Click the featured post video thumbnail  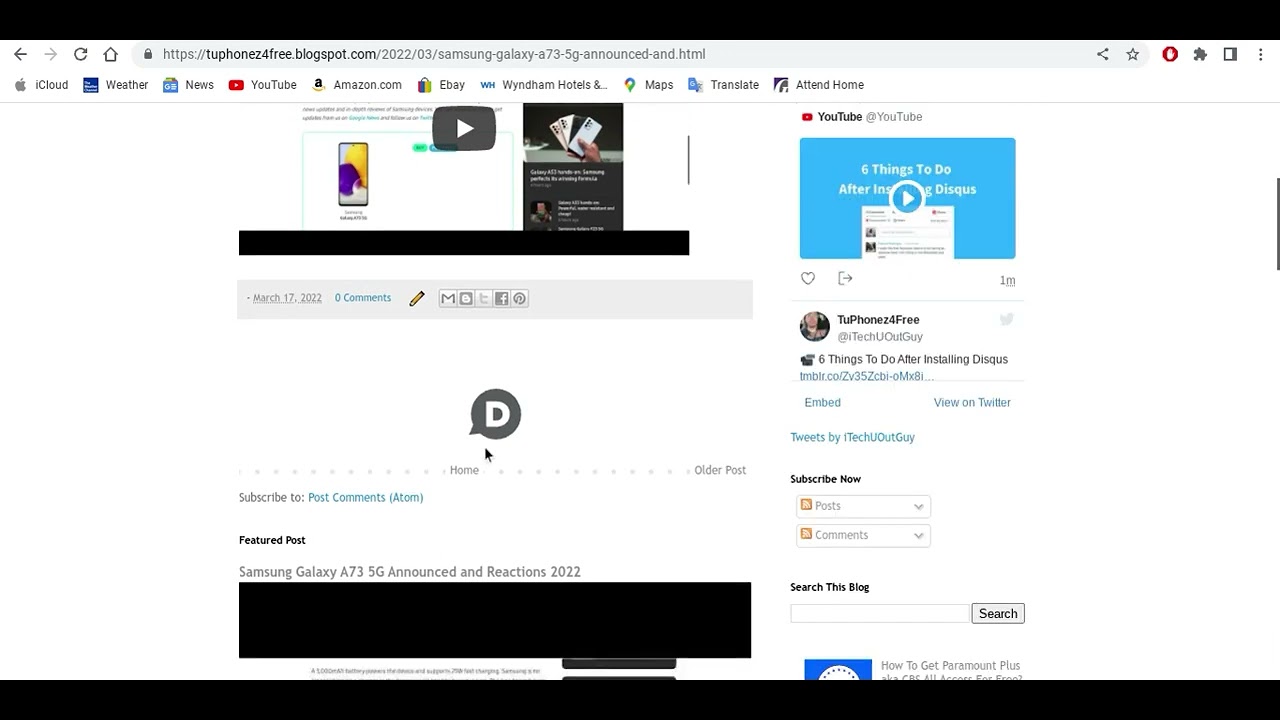pos(495,630)
